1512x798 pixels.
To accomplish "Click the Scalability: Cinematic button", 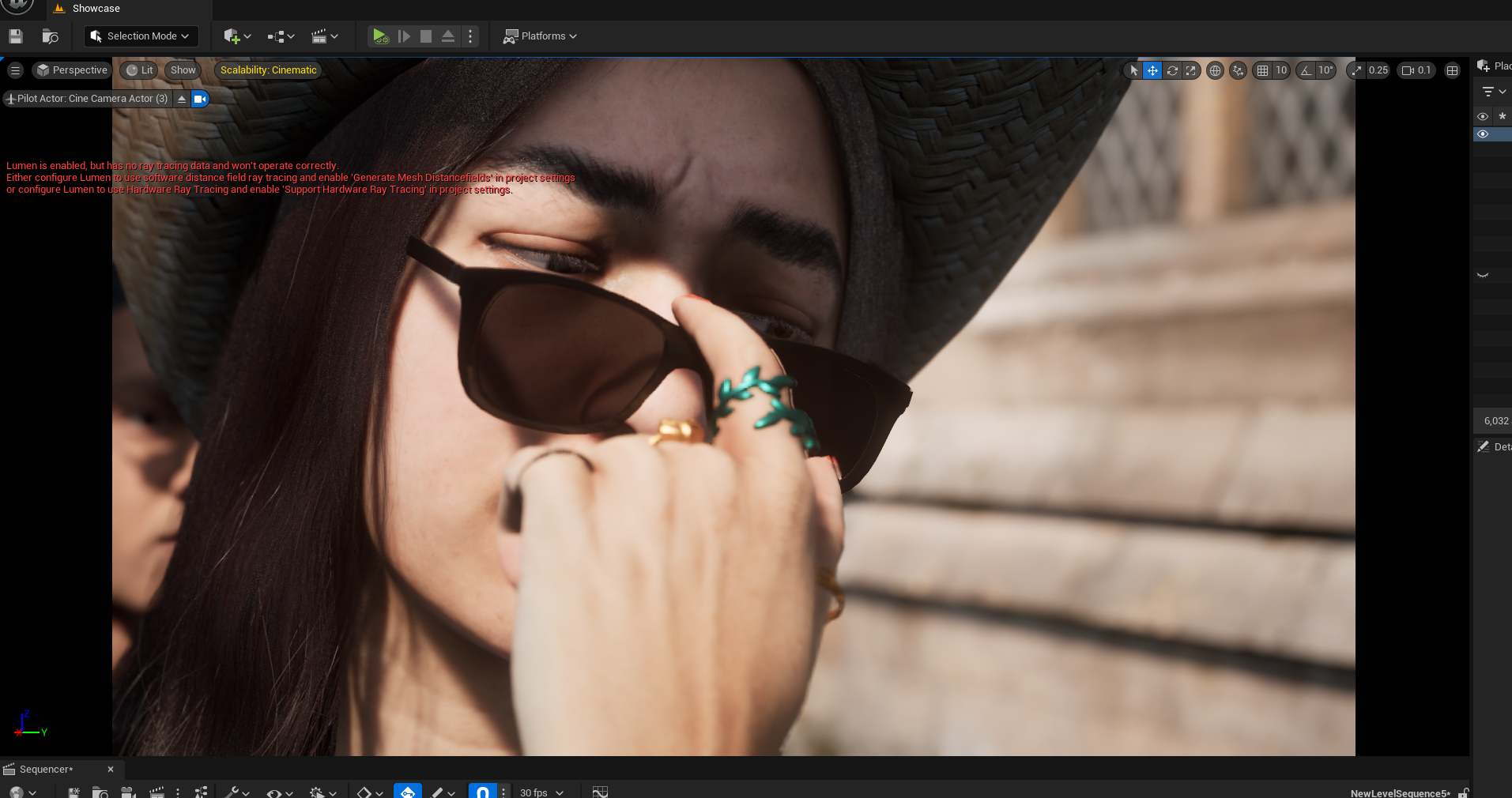I will (267, 70).
